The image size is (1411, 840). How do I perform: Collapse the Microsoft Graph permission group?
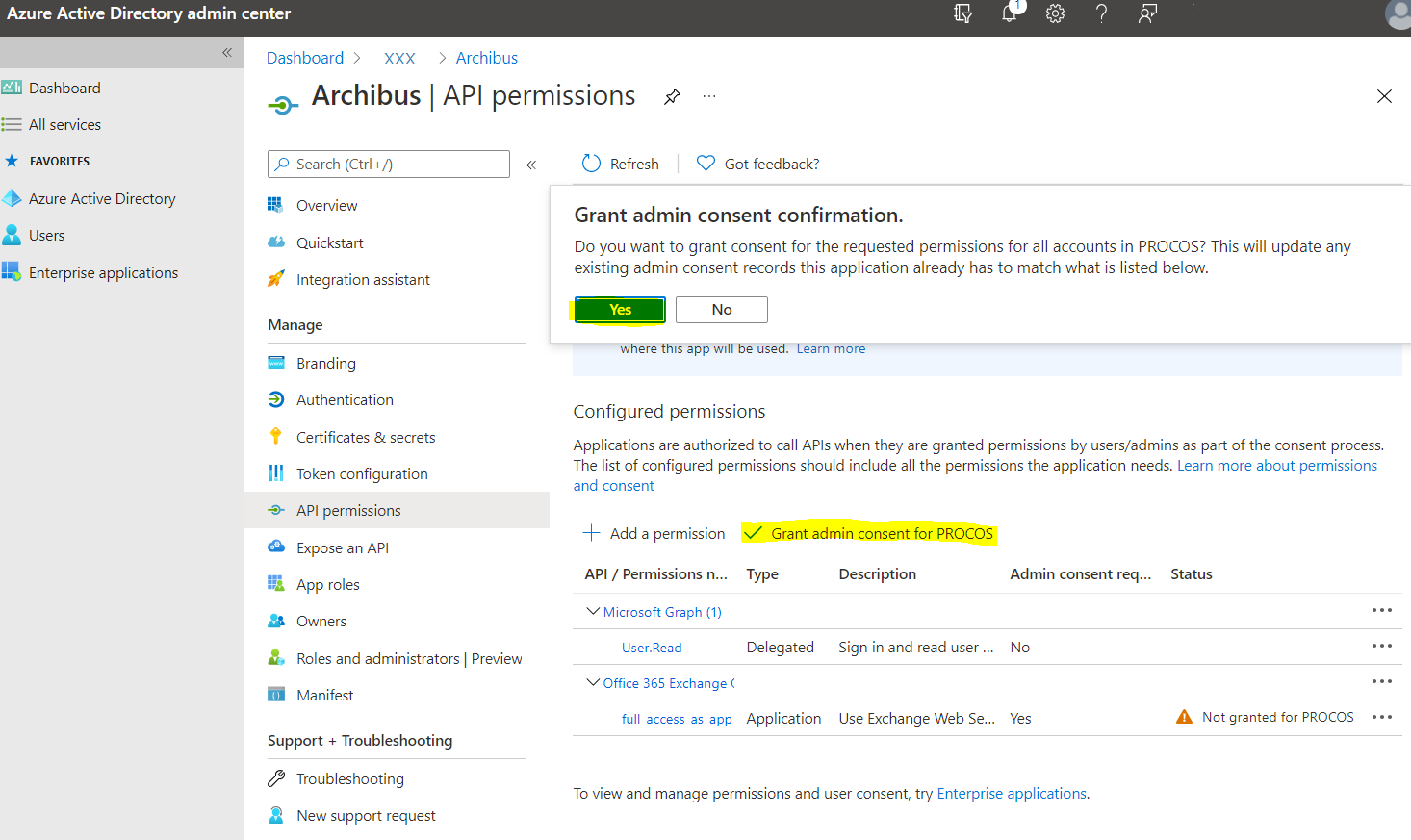[593, 611]
